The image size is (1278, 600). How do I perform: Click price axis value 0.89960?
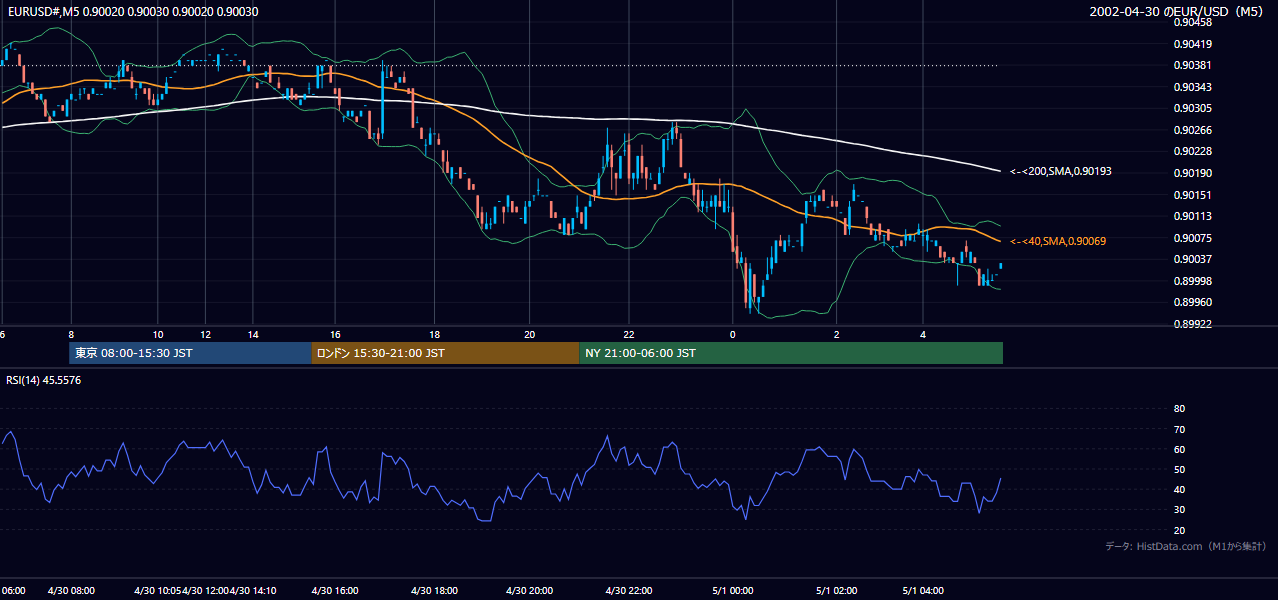(x=1192, y=302)
